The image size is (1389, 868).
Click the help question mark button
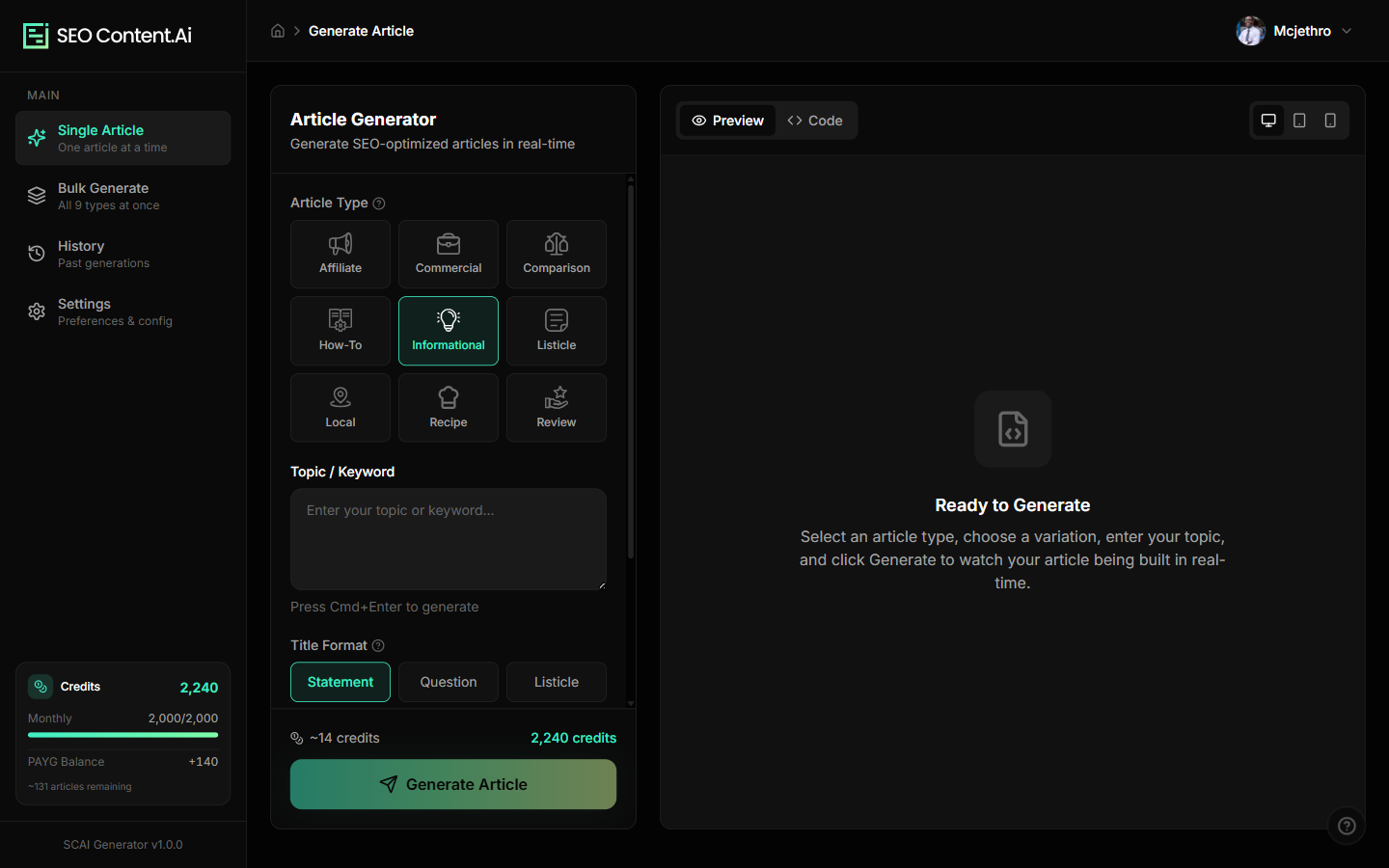point(1347,826)
